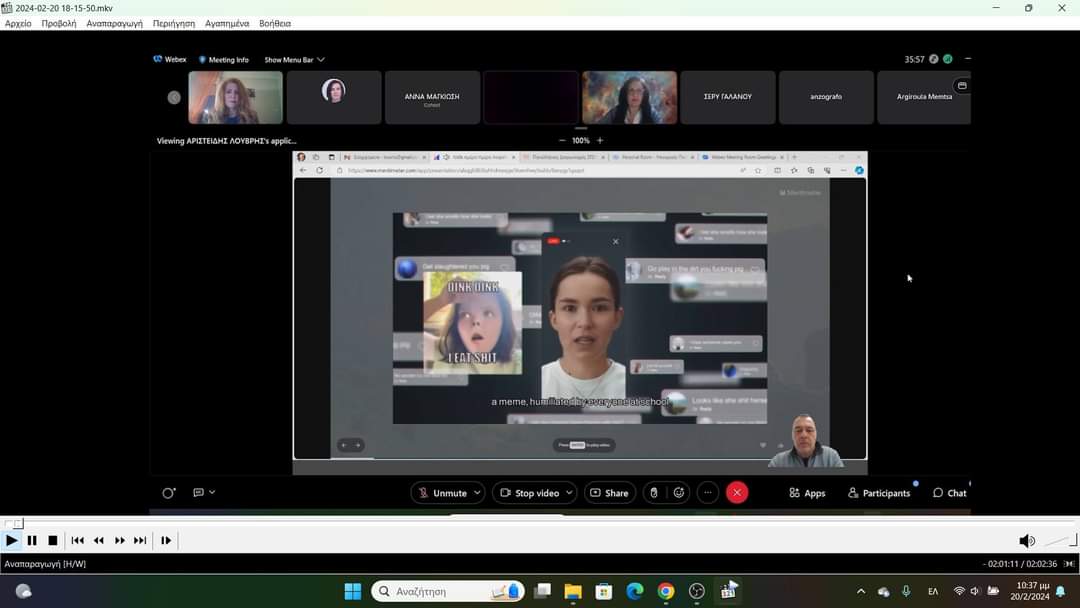The height and width of the screenshot is (608, 1080).
Task: Go to next slide arrow in presentation
Action: coord(357,445)
